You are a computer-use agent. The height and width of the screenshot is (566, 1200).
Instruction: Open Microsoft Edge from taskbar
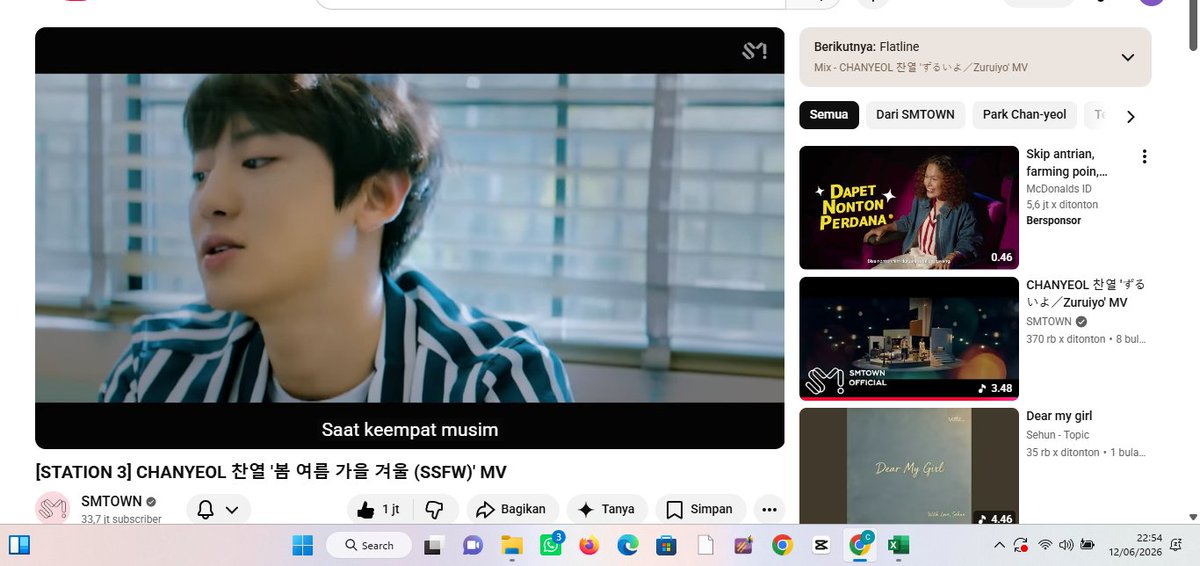point(627,545)
